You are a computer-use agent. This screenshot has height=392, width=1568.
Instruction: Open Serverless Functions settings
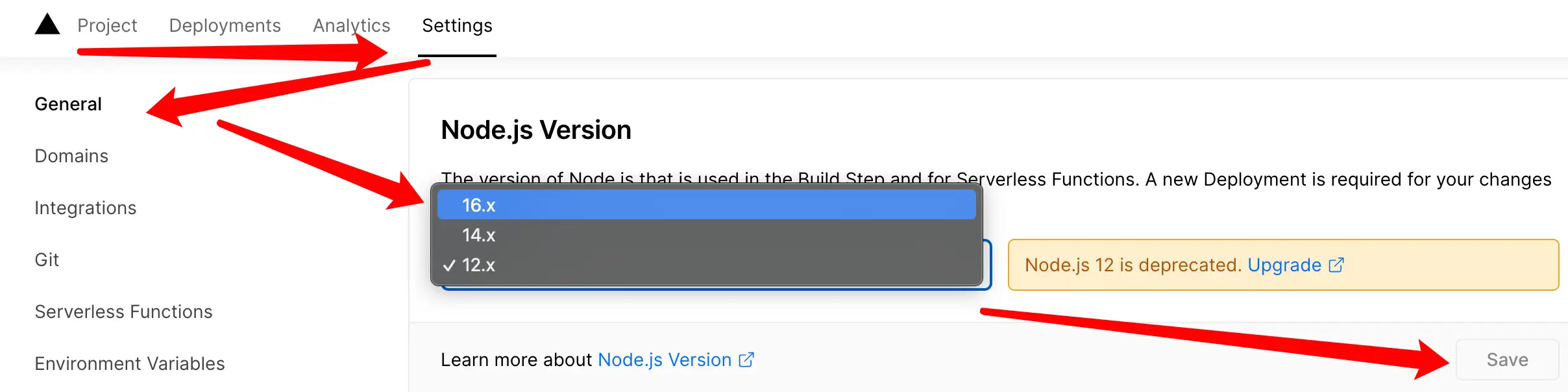click(x=123, y=312)
